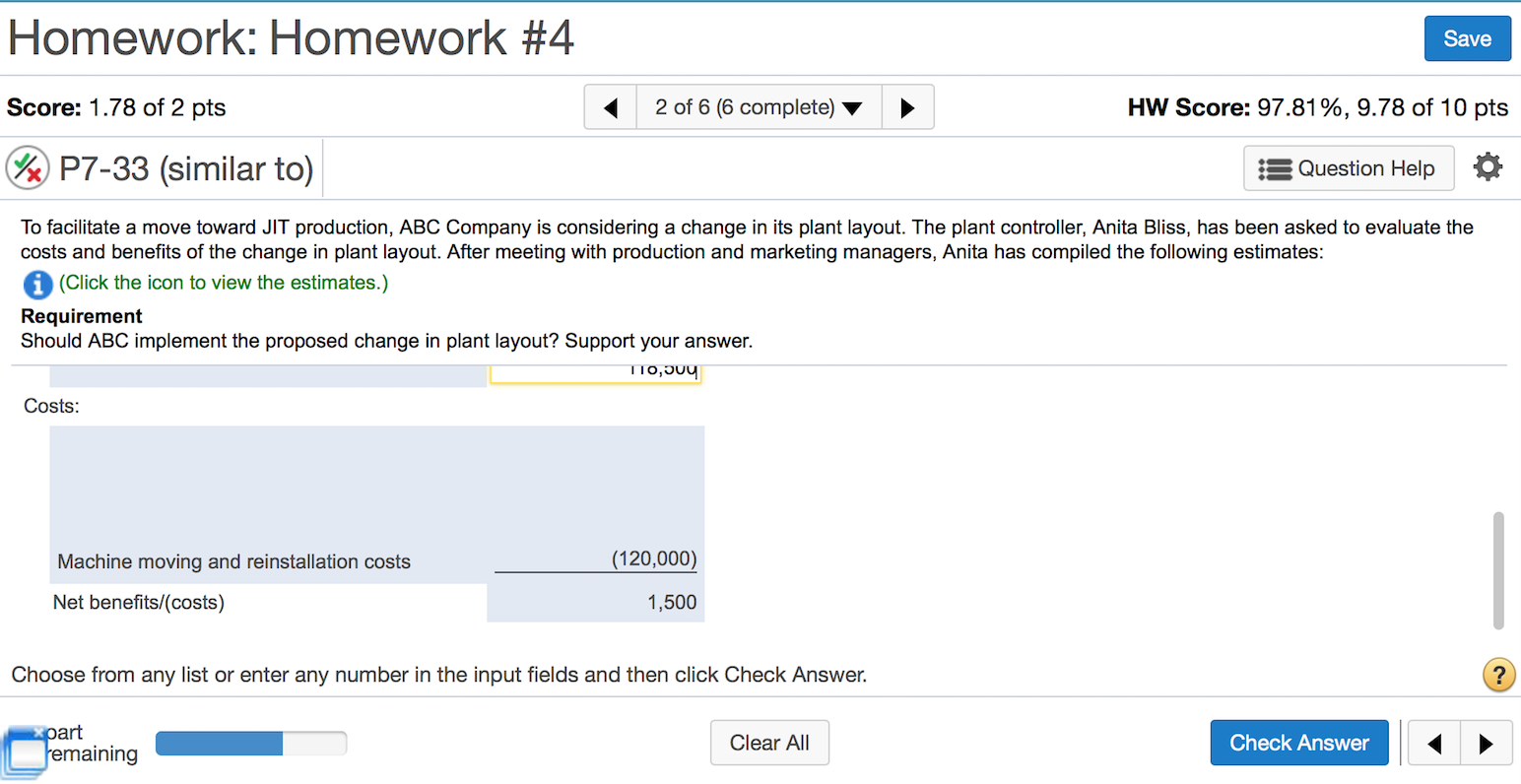Click the input field showing 118,500
1521x784 pixels.
pyautogui.click(x=595, y=372)
